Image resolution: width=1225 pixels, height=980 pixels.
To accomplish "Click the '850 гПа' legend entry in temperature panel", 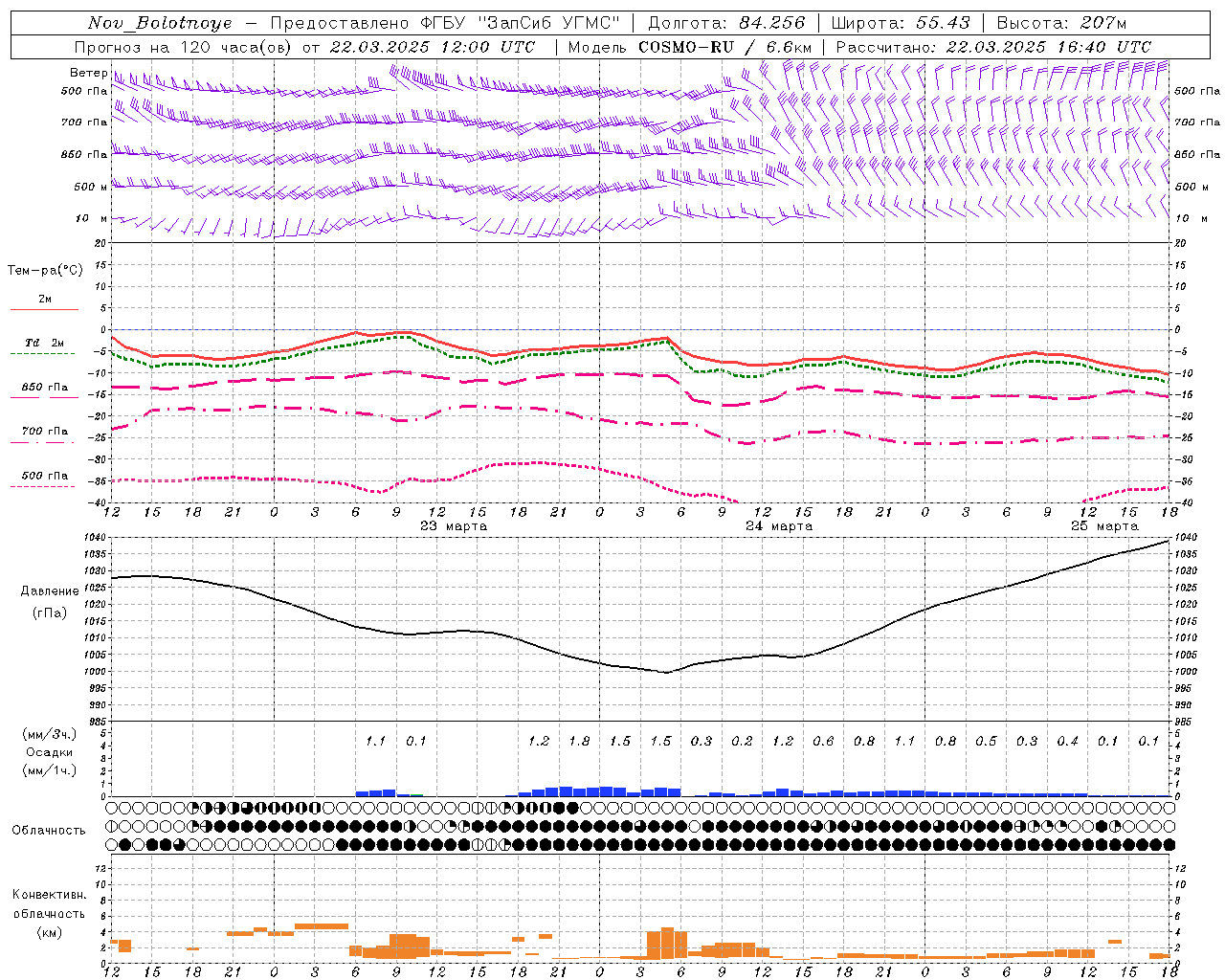I will tap(45, 388).
